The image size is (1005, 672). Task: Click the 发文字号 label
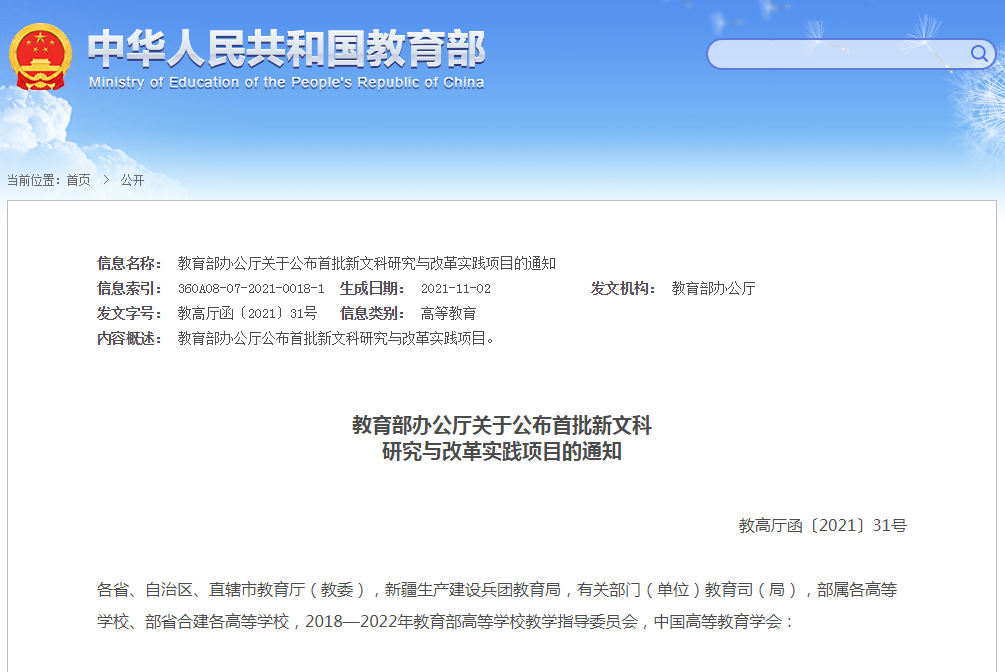(129, 314)
